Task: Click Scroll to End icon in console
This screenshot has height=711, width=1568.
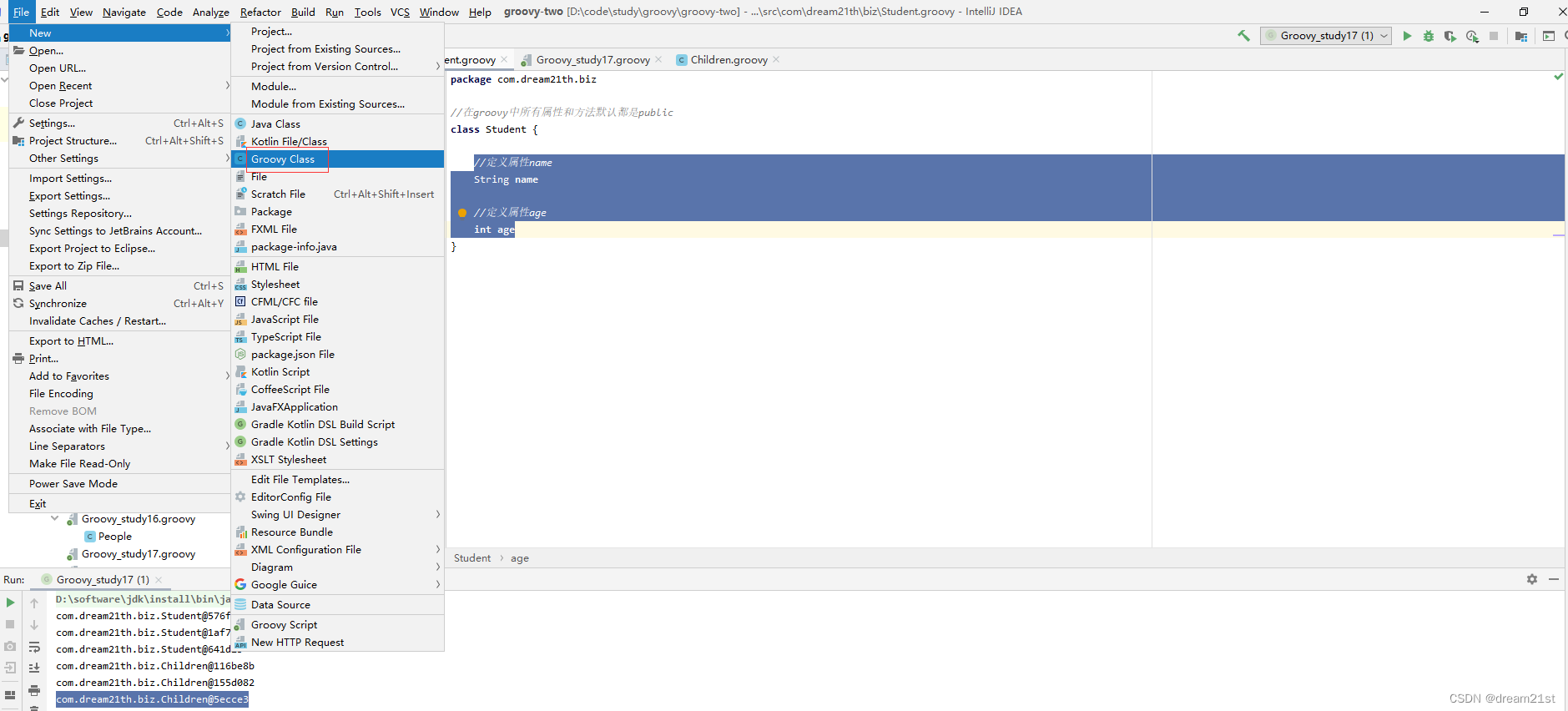Action: point(34,668)
